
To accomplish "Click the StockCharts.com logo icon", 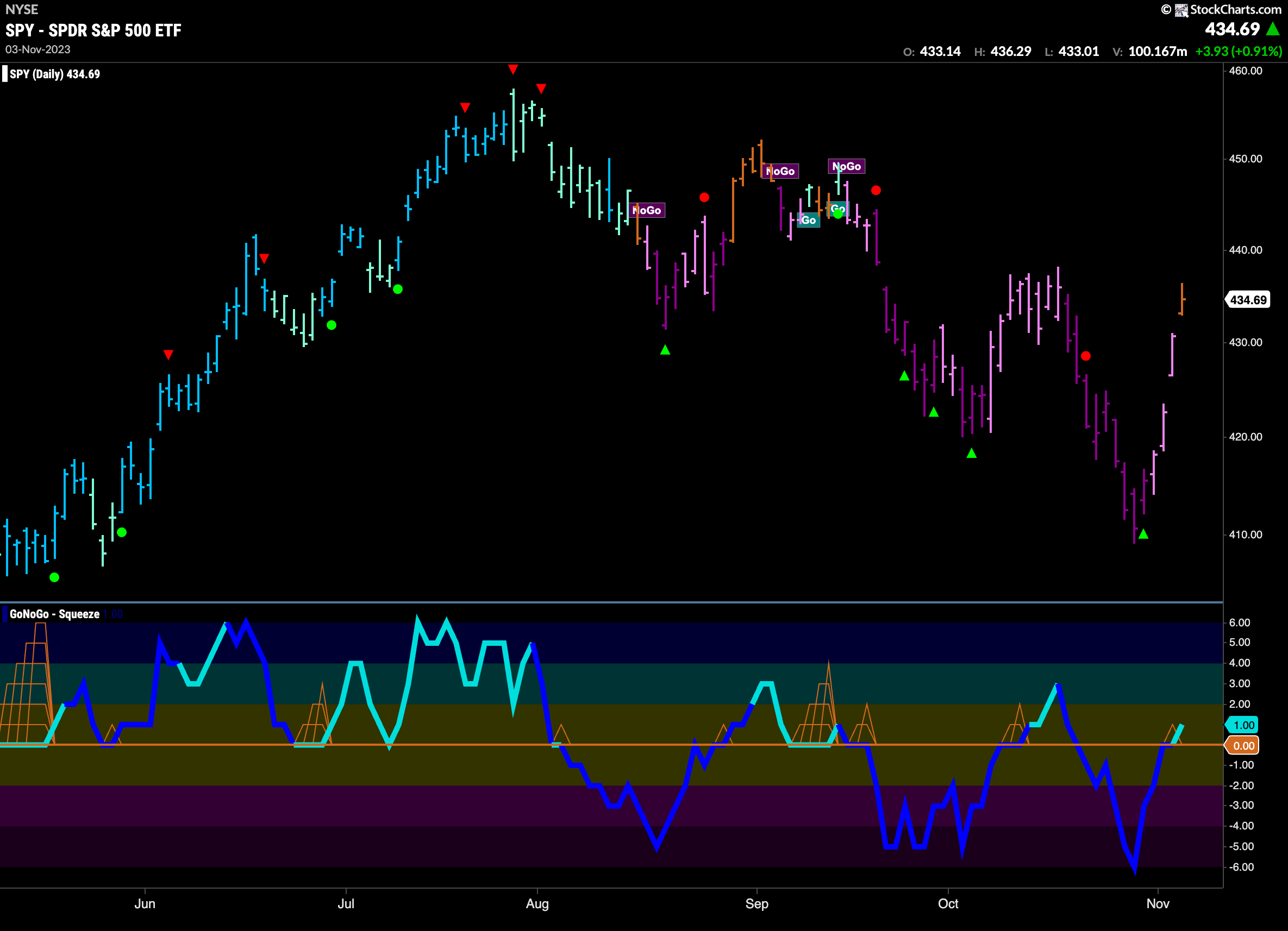I will [1181, 10].
